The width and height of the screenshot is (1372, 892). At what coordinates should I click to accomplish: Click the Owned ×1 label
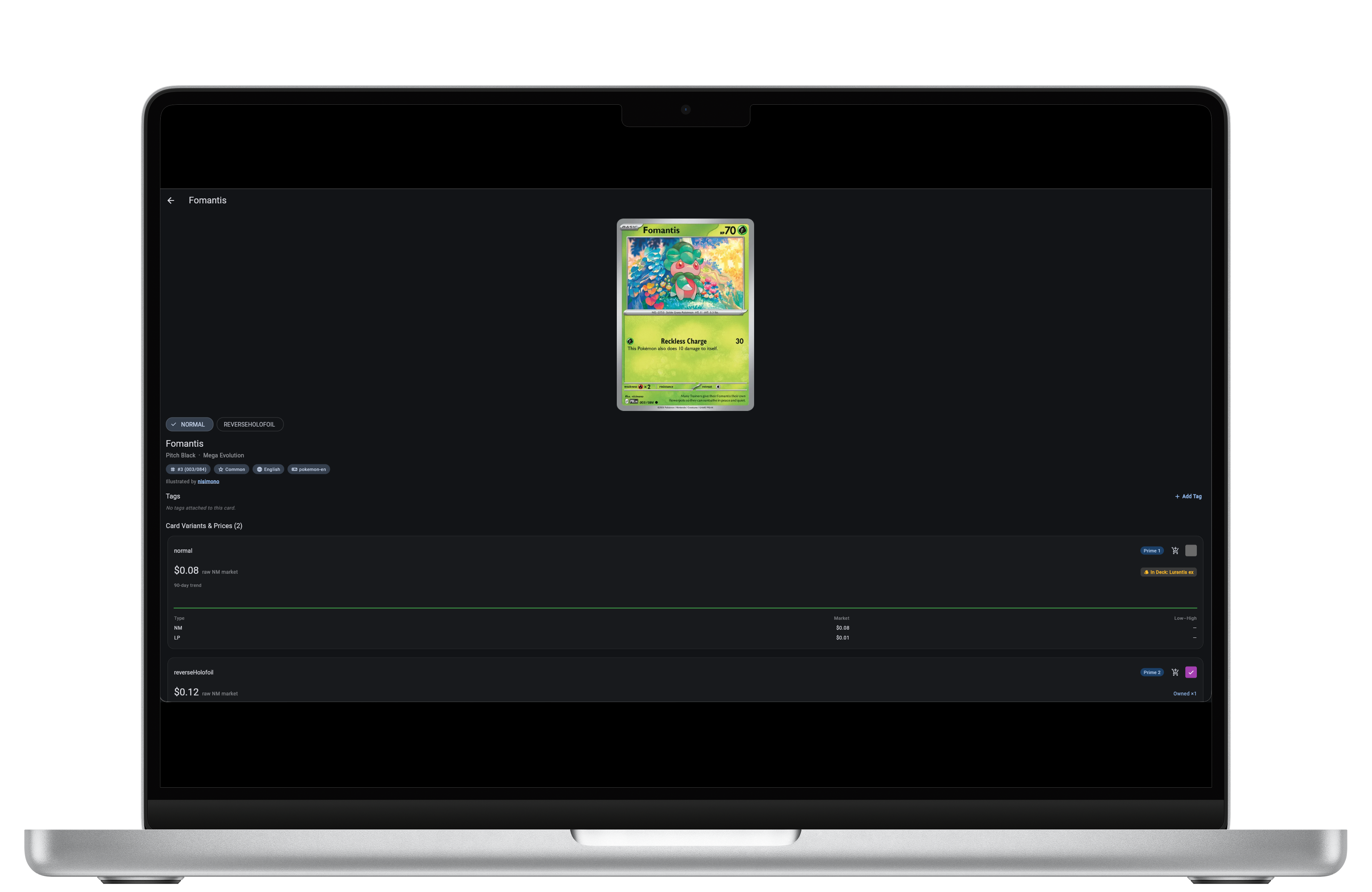tap(1184, 694)
